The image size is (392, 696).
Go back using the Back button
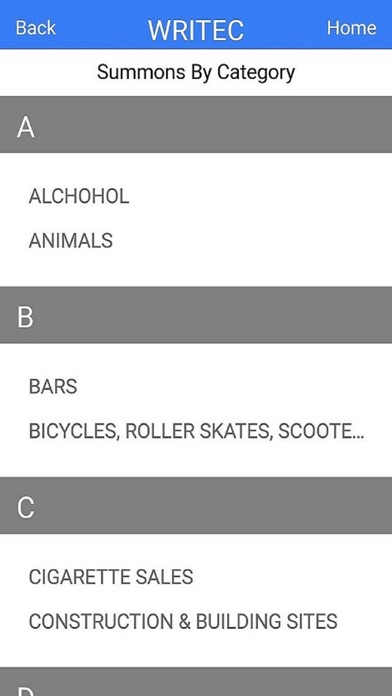tap(36, 28)
